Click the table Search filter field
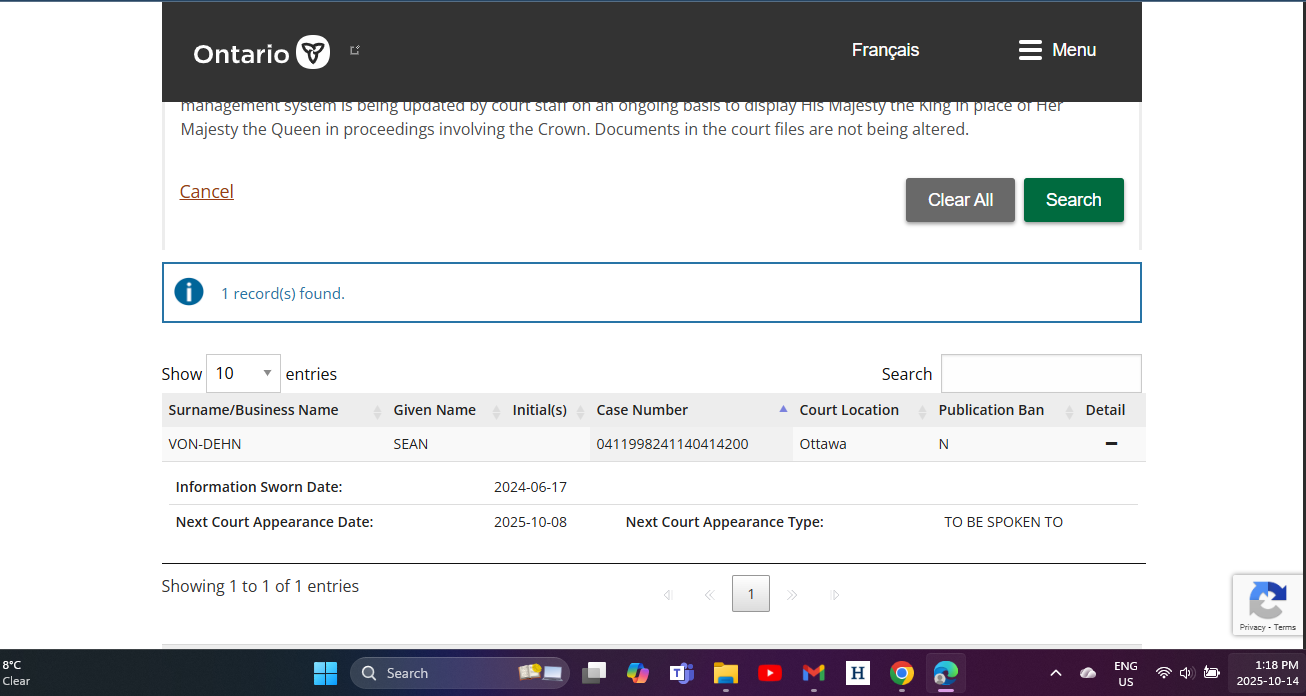The height and width of the screenshot is (696, 1306). pyautogui.click(x=1040, y=373)
